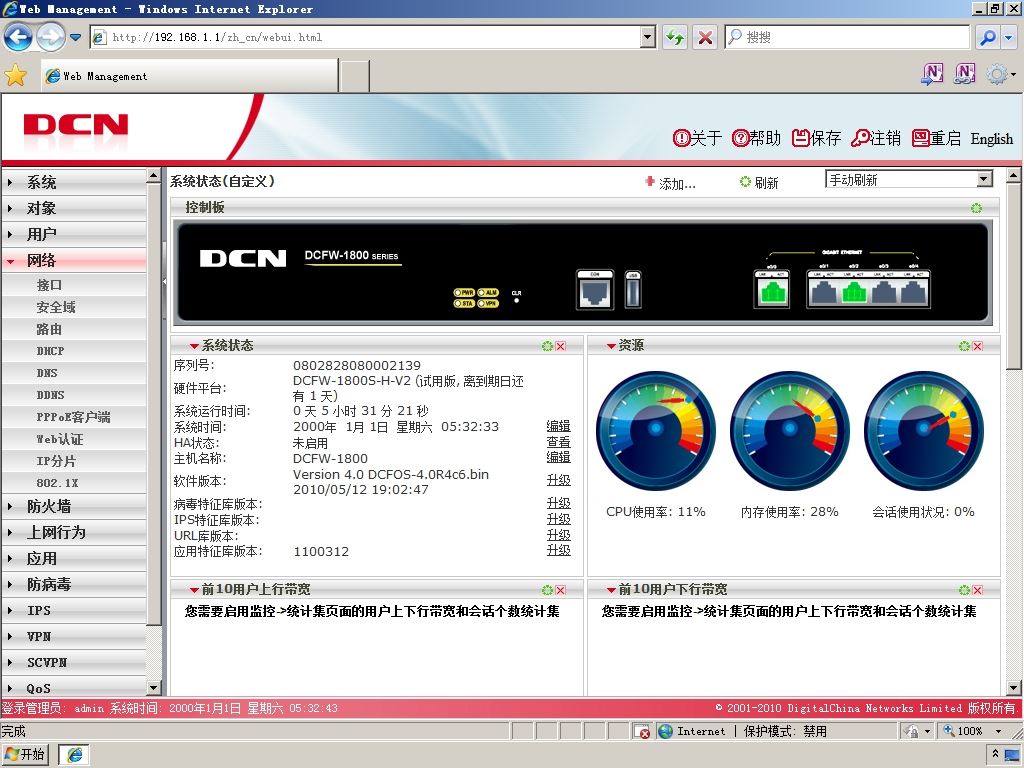Open 帮助 (Help) from the header
The height and width of the screenshot is (768, 1024).
[740, 138]
